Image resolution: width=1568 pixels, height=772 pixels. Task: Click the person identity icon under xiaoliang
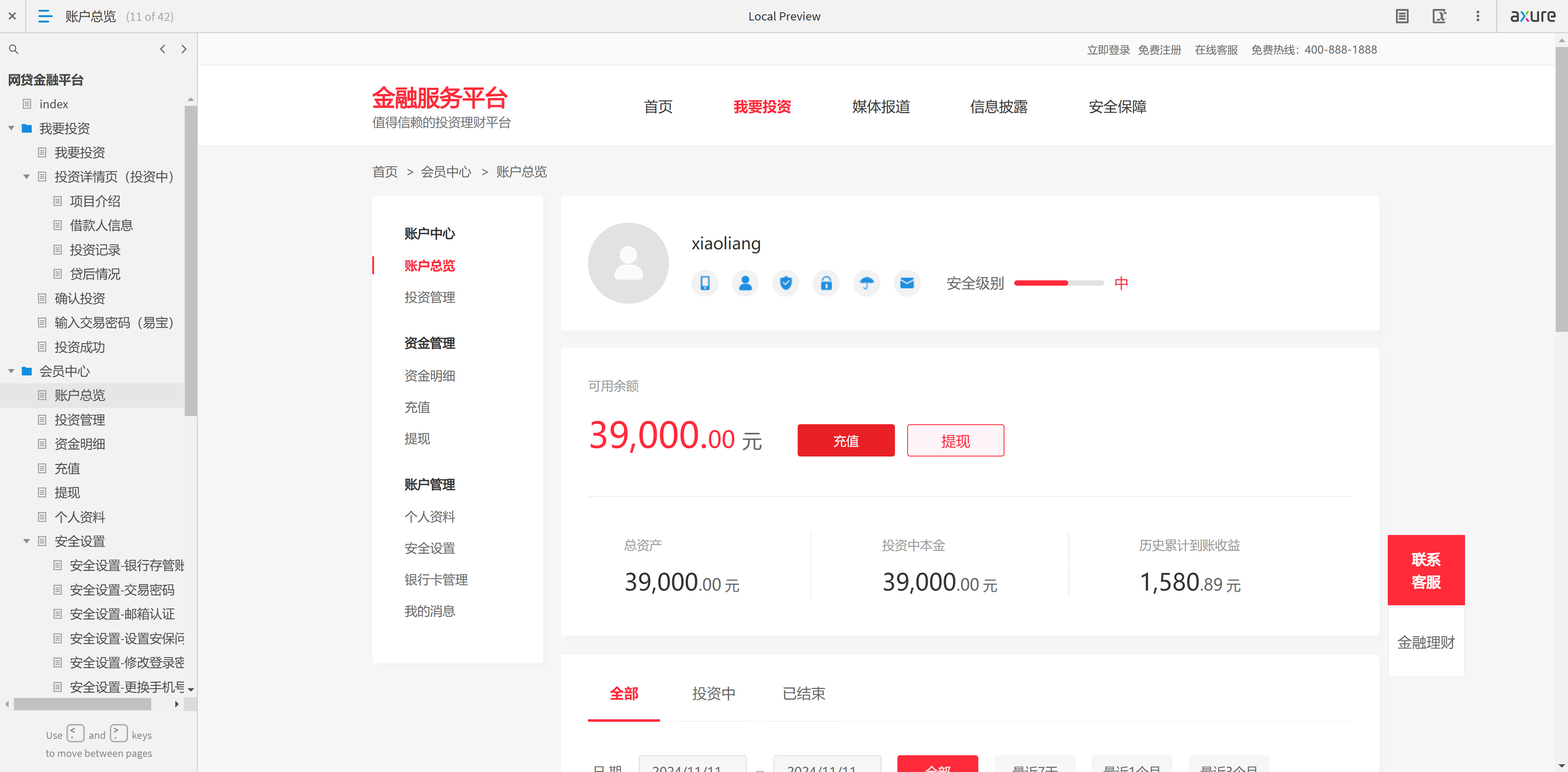[x=745, y=283]
